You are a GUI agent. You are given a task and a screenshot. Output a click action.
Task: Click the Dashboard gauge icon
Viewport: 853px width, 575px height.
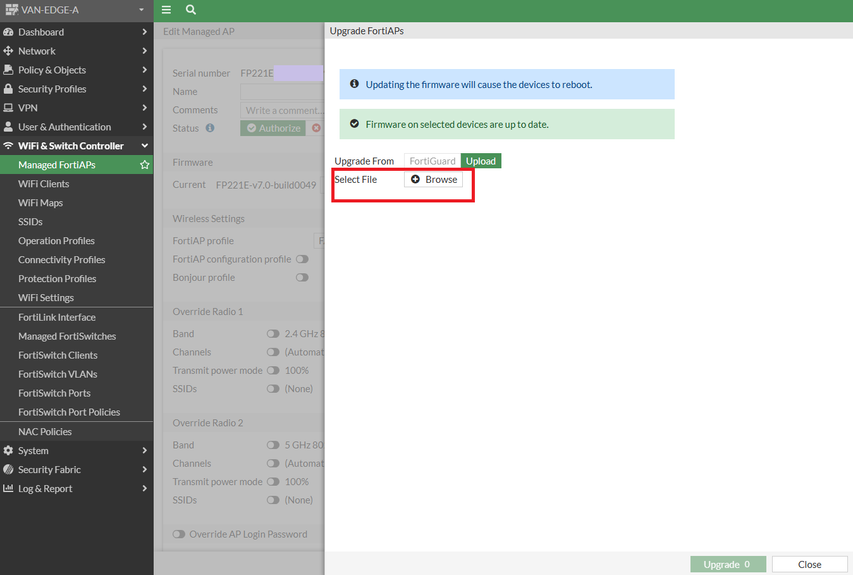click(8, 32)
